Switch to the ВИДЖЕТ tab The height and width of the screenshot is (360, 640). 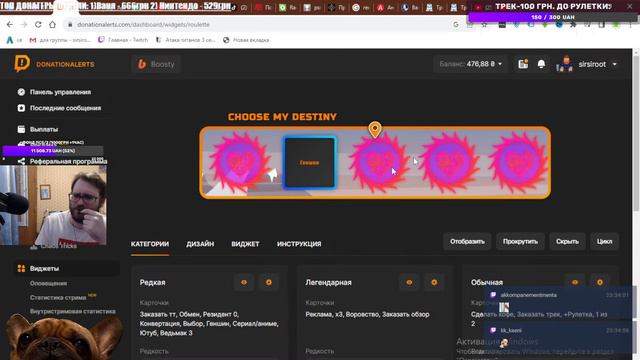point(245,244)
